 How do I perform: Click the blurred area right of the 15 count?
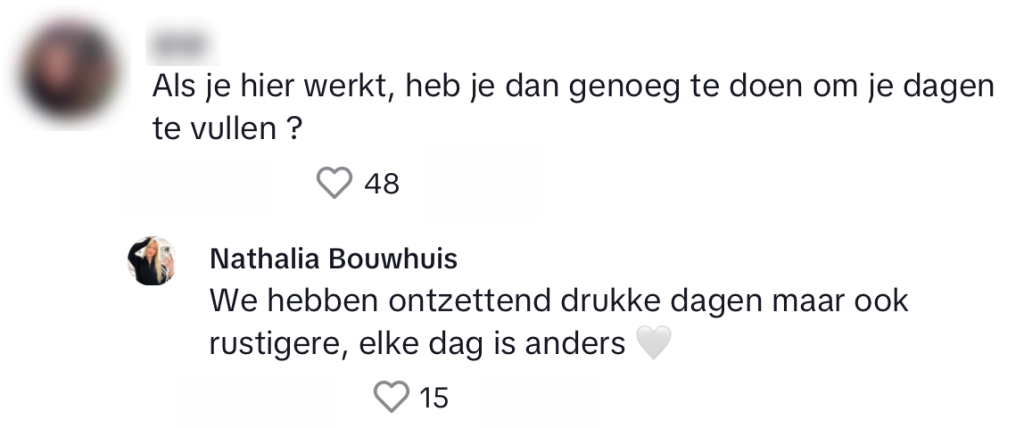(x=539, y=399)
